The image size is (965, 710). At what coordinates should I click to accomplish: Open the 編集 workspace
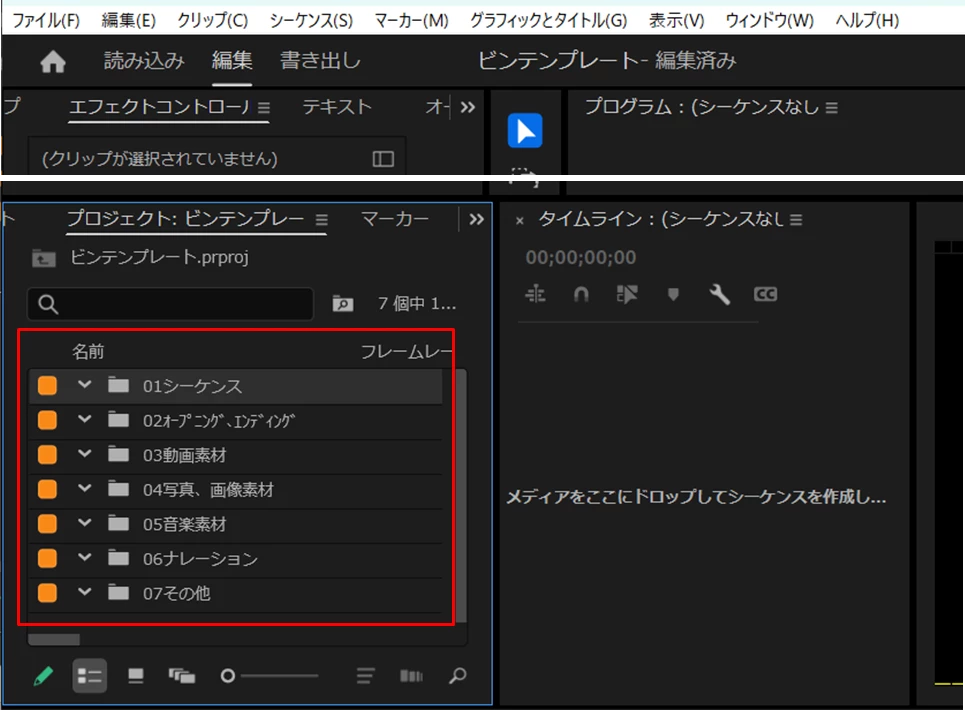(232, 61)
